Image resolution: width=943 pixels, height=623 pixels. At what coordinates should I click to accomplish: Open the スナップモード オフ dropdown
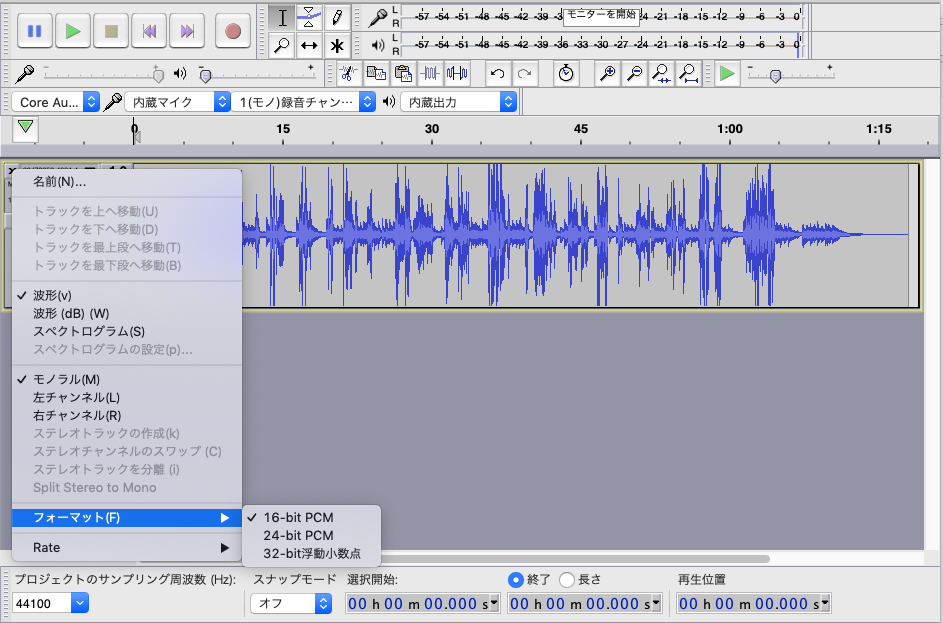(x=291, y=603)
